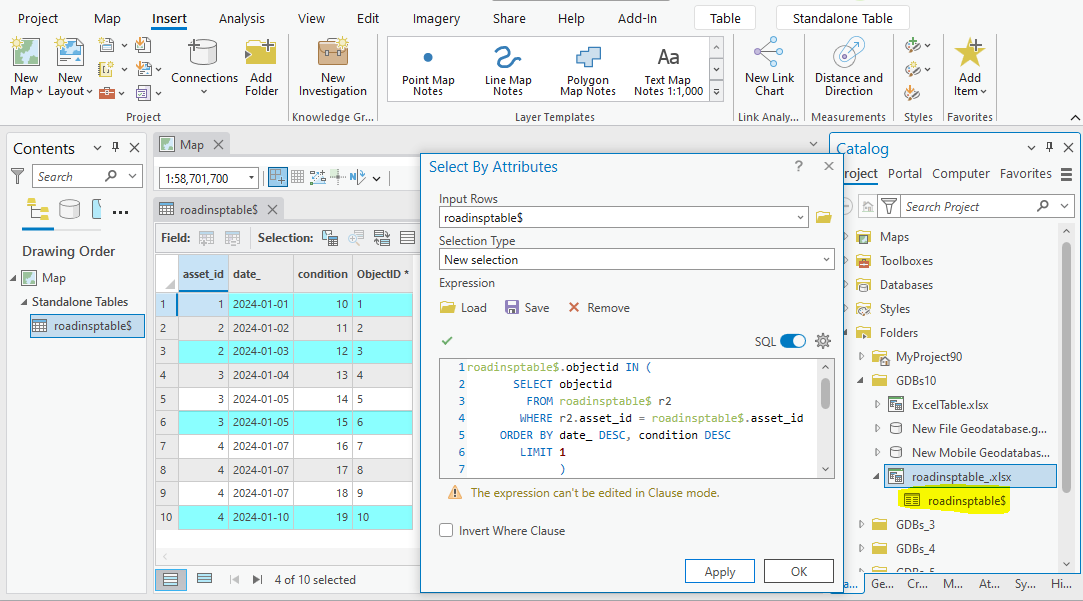Expand the Databases node in Catalog

[846, 285]
